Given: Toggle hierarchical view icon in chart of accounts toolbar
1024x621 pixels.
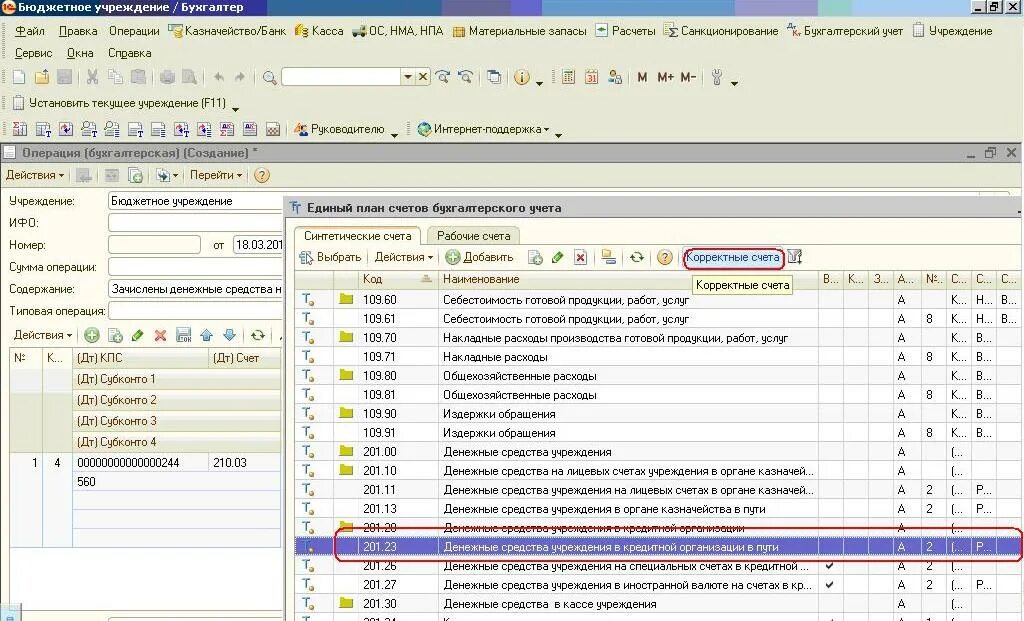Looking at the screenshot, I should 609,257.
